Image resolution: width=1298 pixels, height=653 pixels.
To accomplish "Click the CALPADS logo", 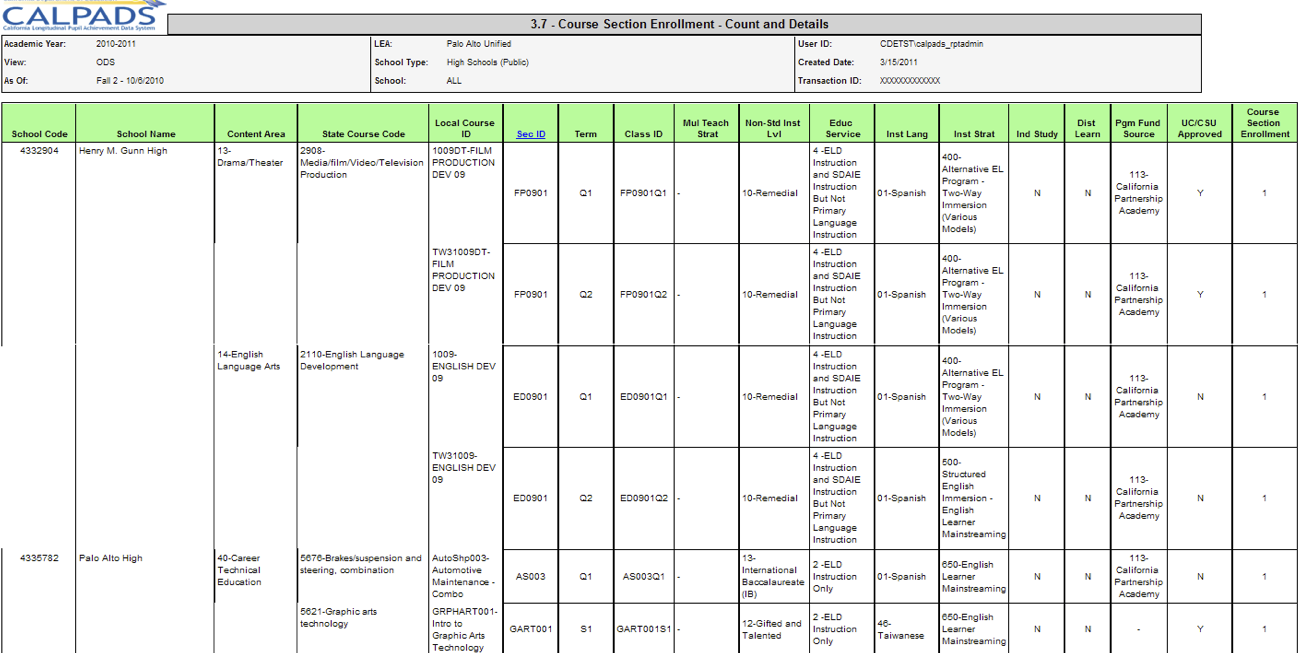I will (83, 17).
